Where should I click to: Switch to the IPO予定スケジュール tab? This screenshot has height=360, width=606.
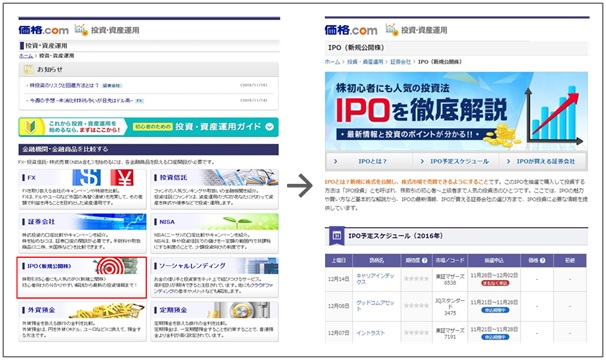pyautogui.click(x=456, y=161)
